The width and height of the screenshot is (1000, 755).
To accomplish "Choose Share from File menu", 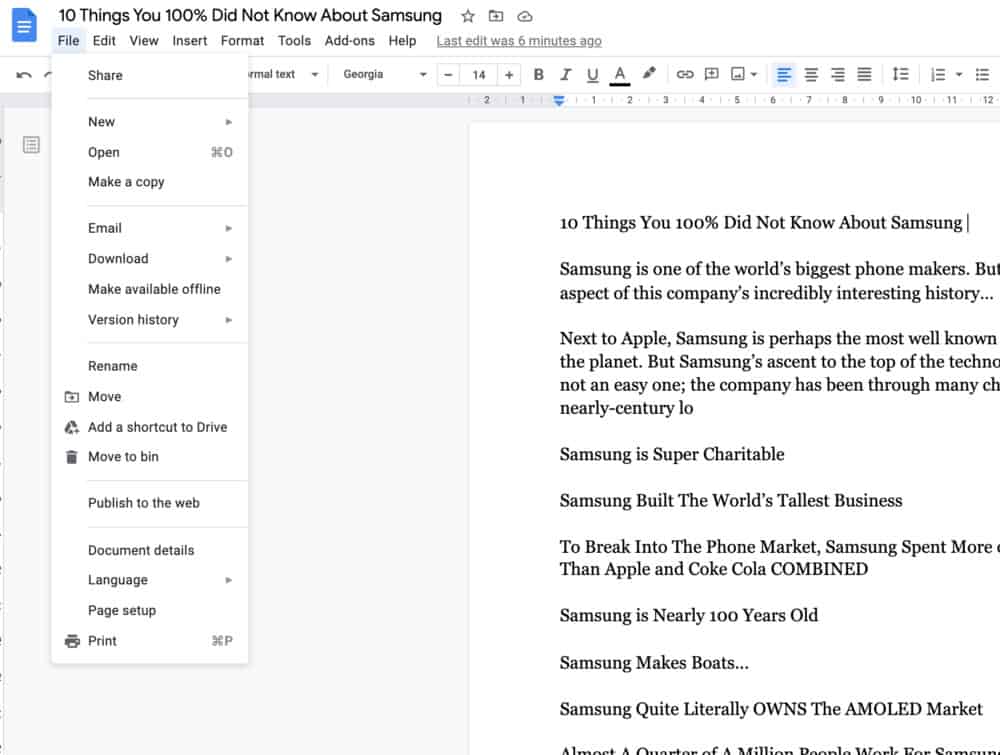I will tap(150, 75).
